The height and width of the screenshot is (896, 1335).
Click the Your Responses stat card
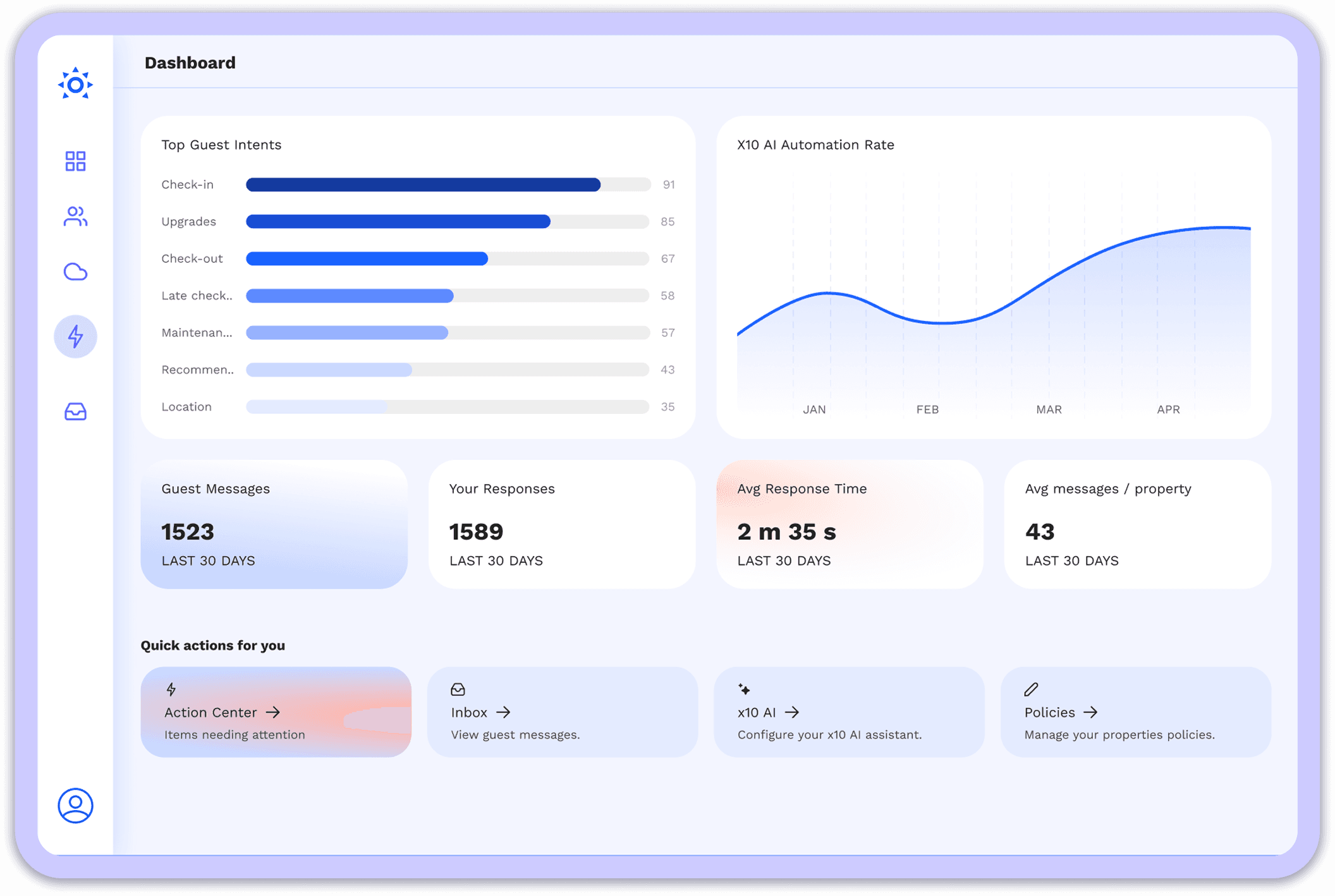561,524
